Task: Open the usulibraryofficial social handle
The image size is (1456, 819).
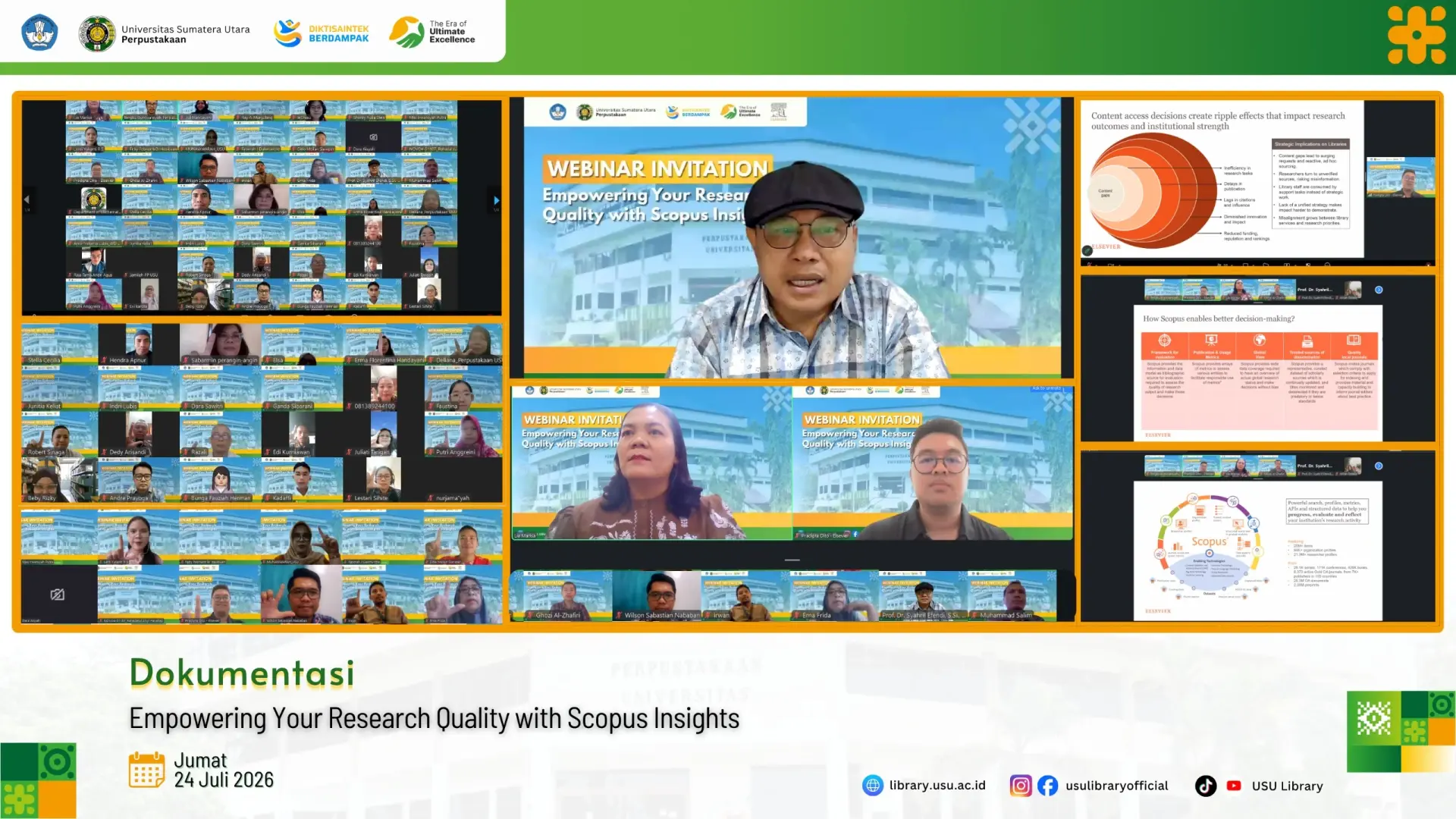Action: [1116, 786]
